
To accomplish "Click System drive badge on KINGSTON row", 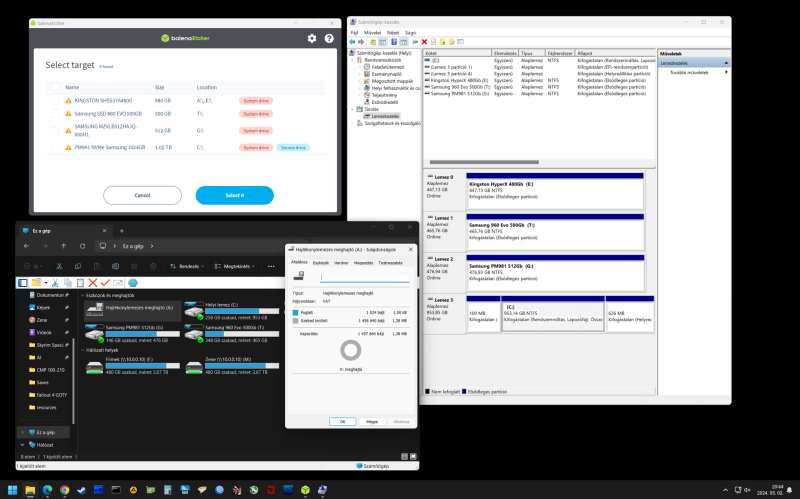I will [x=256, y=101].
